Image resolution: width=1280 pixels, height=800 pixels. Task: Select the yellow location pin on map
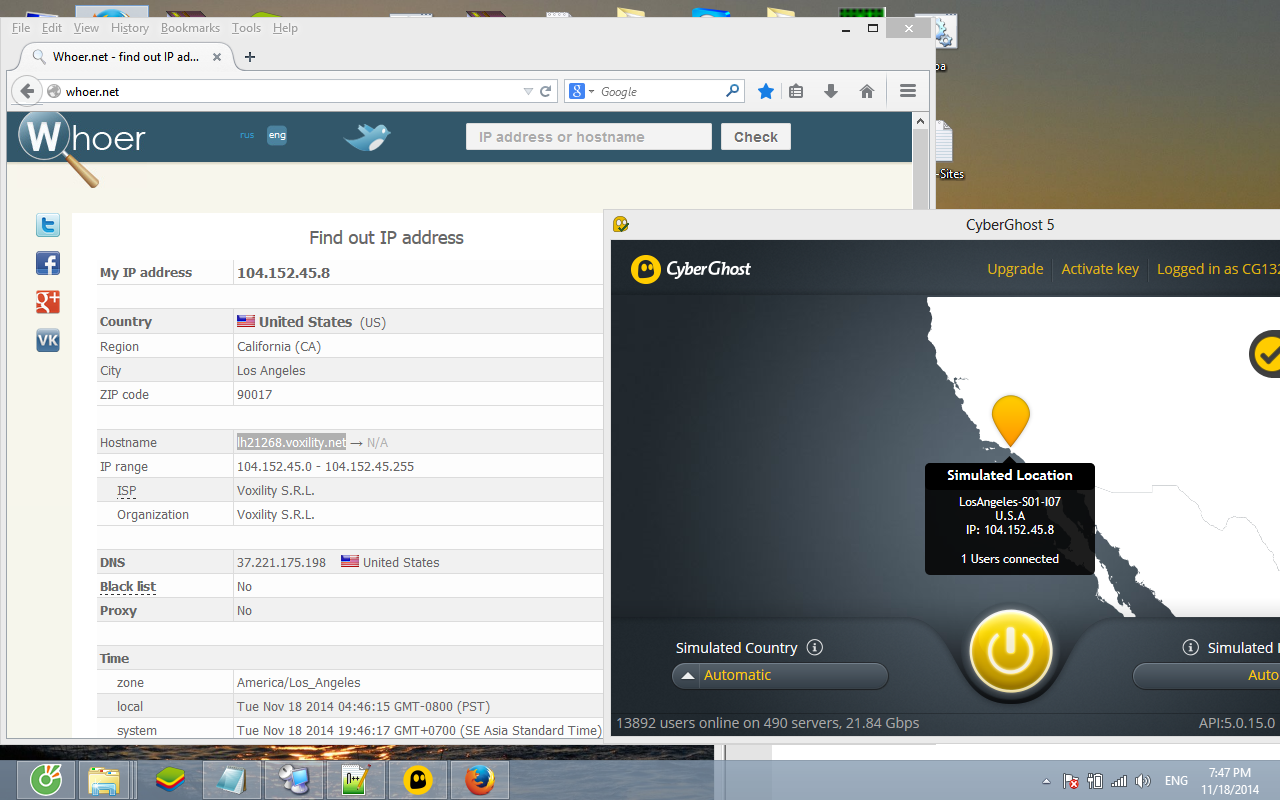[x=1011, y=421]
